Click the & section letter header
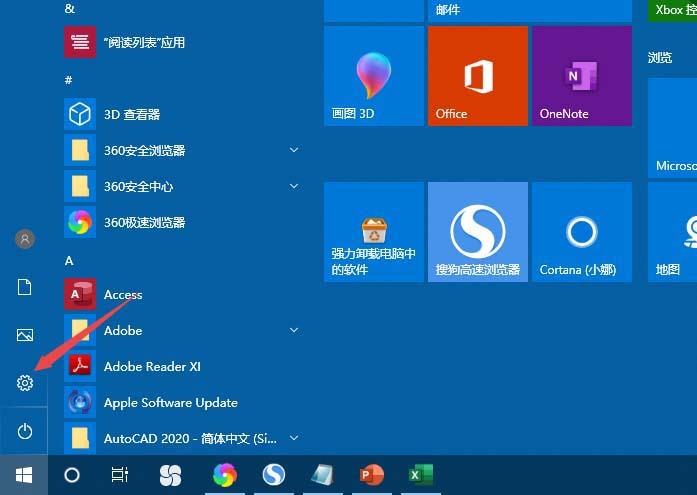Viewport: 697px width, 495px height. point(69,8)
